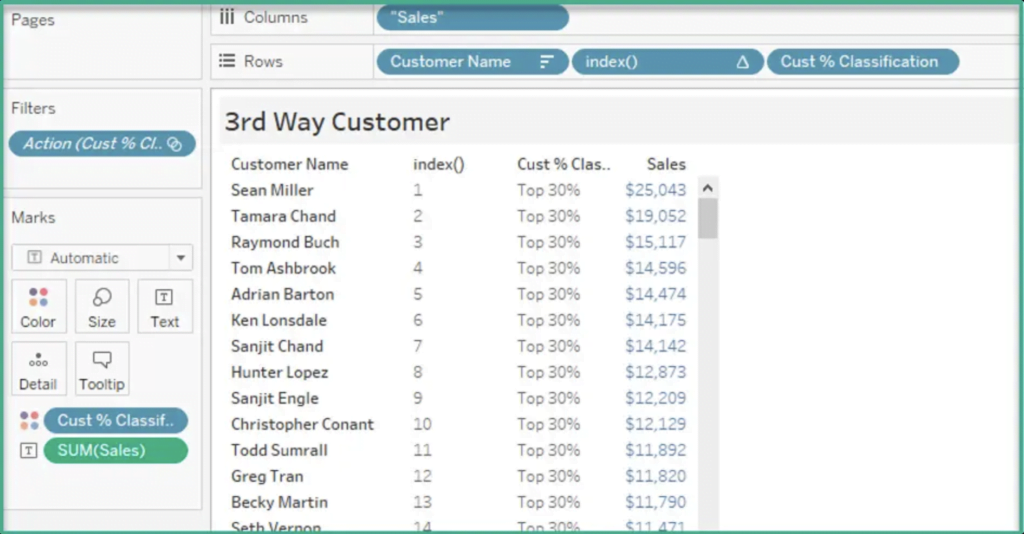Click the Customer Name column header
This screenshot has height=534, width=1024.
click(289, 164)
